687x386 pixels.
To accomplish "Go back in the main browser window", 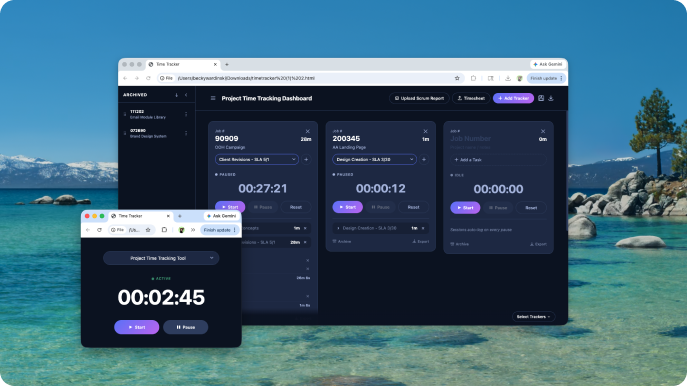I will 125,78.
